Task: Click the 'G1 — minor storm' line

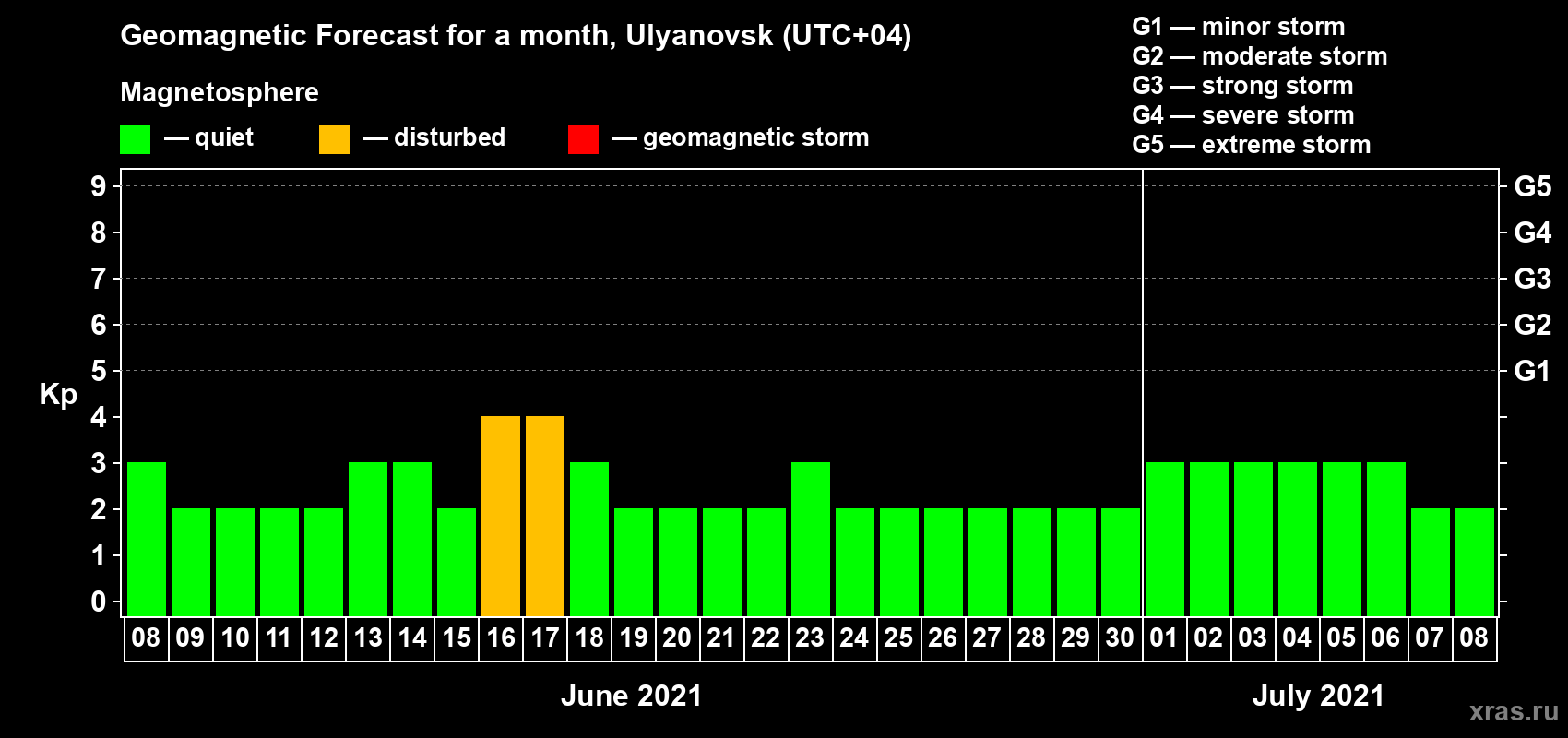Action: (x=1239, y=27)
